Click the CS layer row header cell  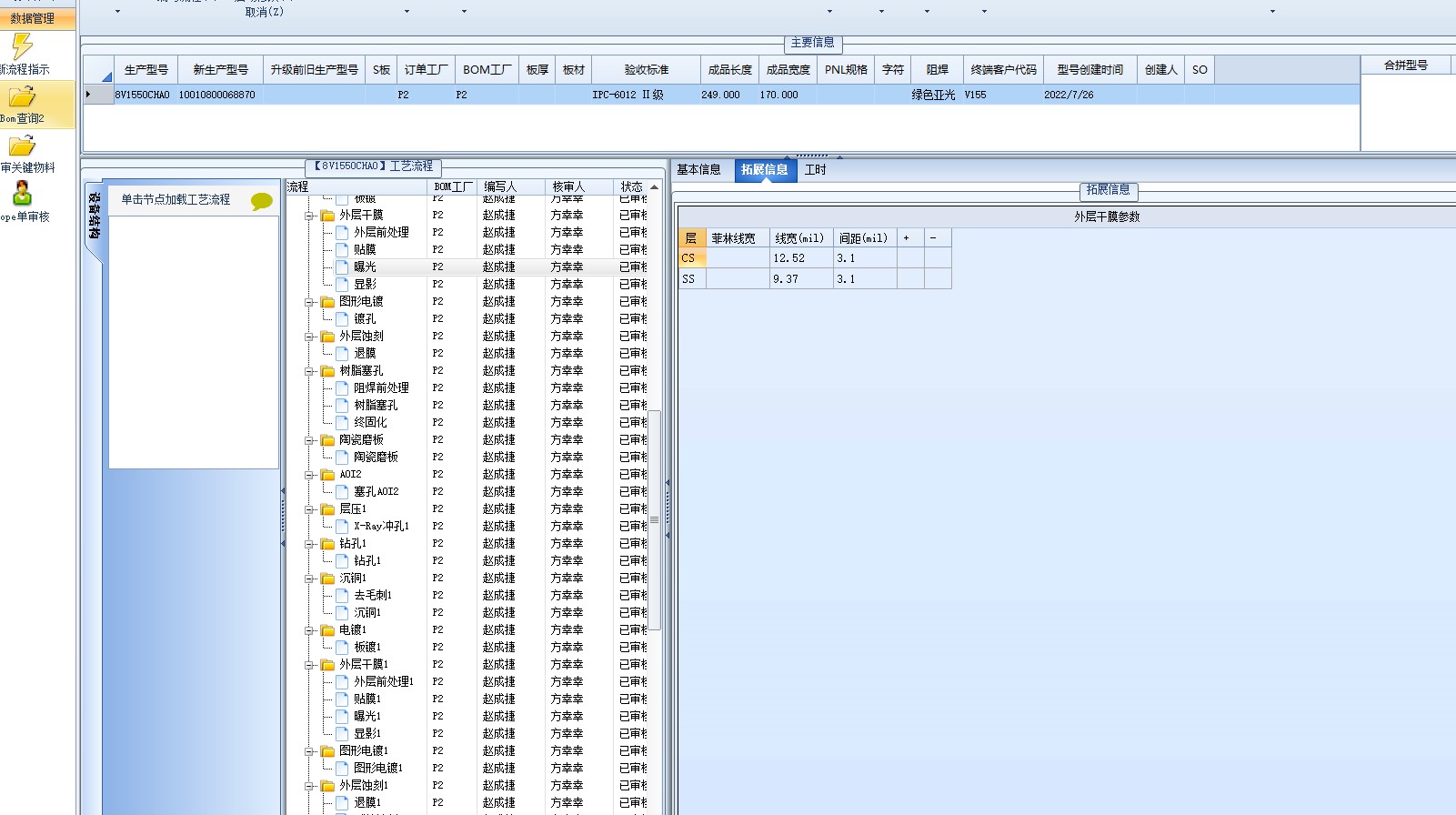691,258
